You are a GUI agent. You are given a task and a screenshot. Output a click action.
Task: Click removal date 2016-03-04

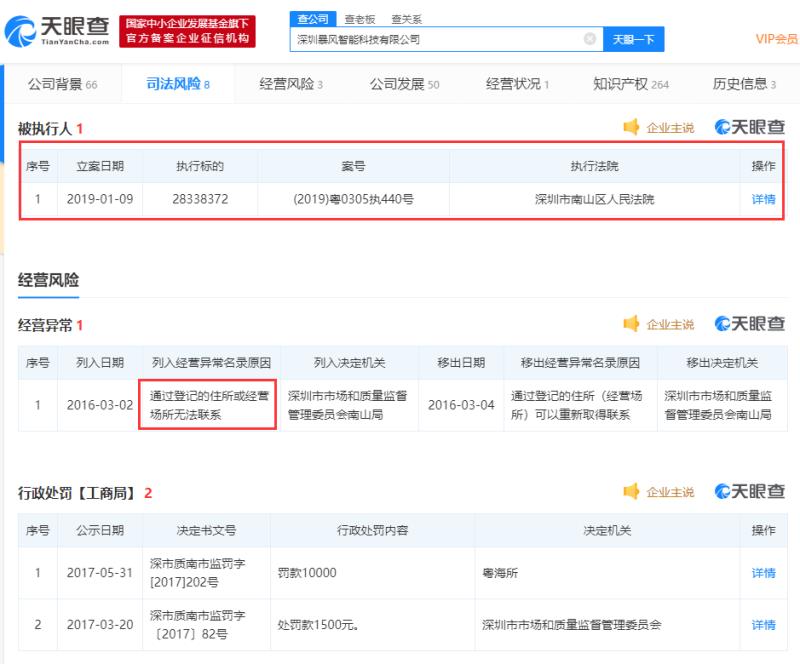[x=461, y=405]
